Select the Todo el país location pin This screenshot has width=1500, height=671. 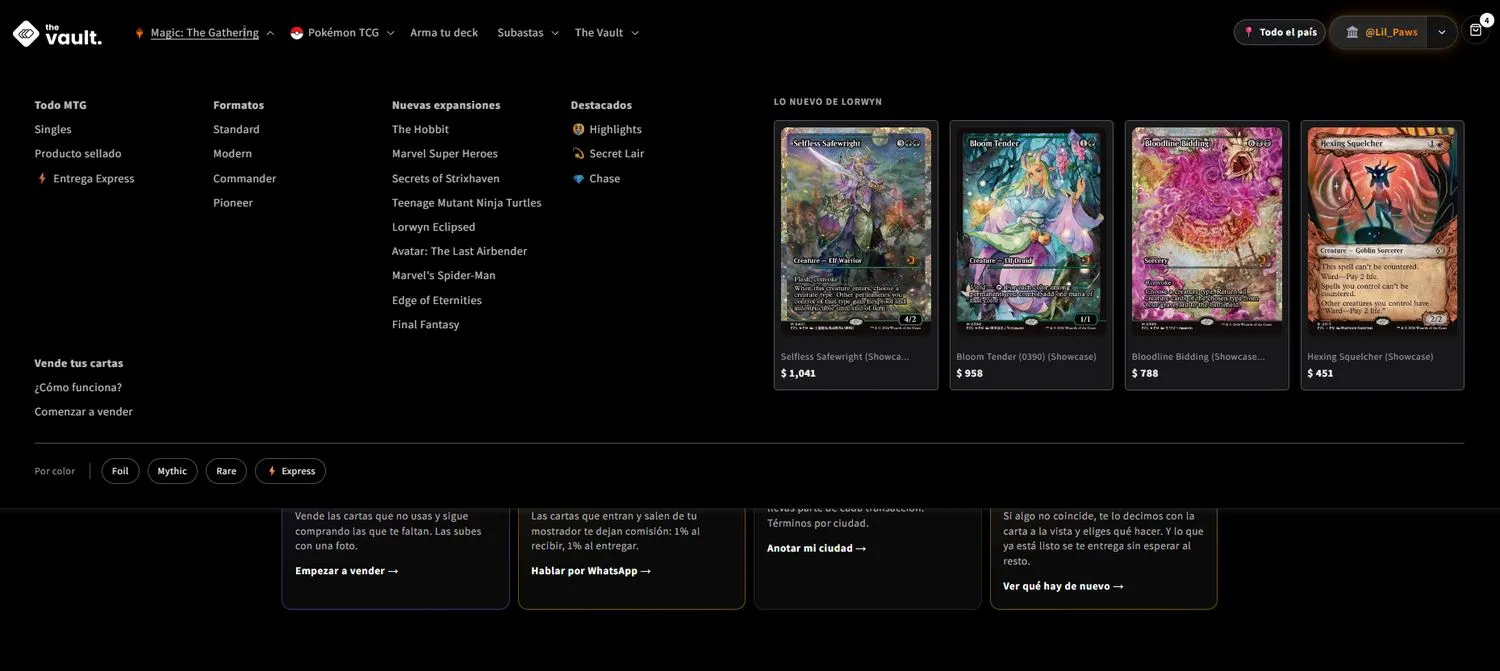[x=1248, y=32]
